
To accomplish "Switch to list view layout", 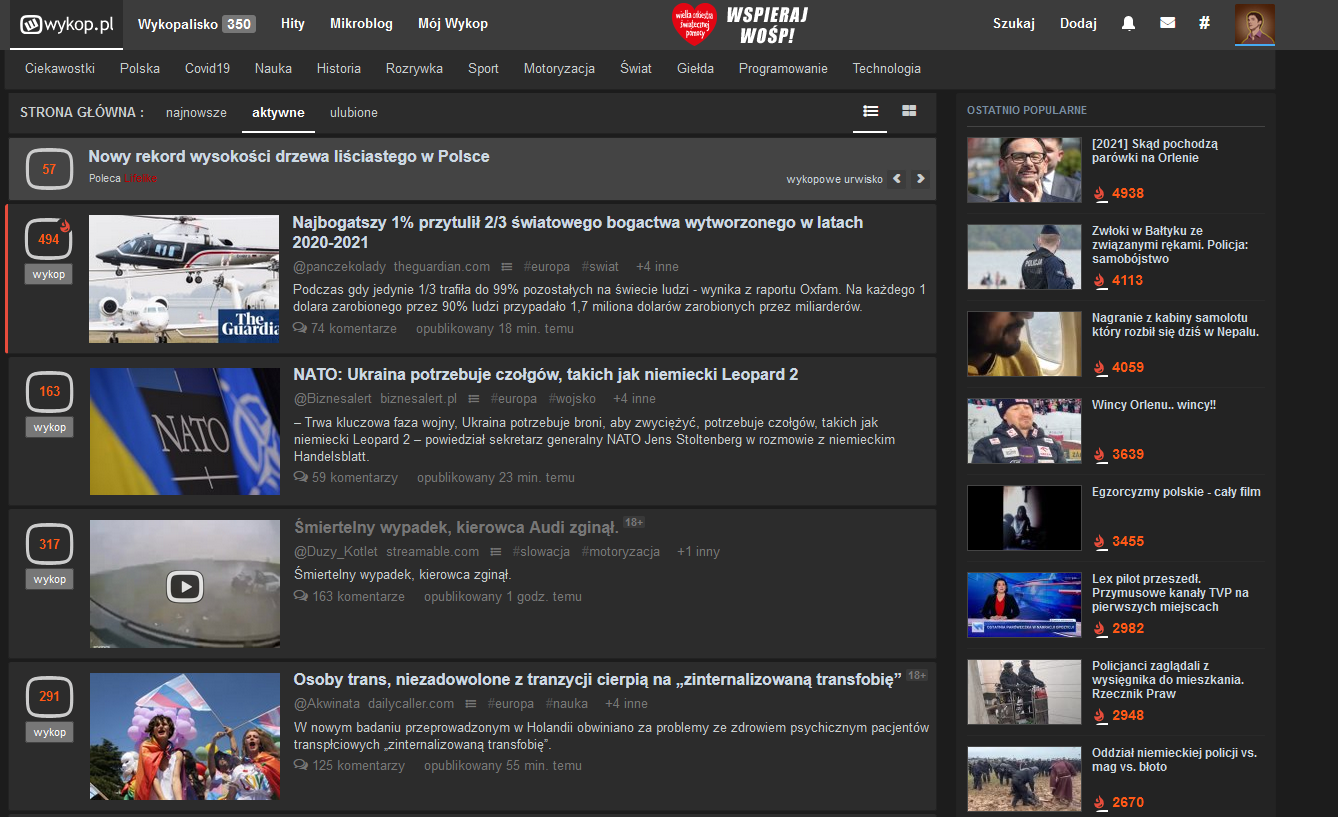I will pos(871,111).
